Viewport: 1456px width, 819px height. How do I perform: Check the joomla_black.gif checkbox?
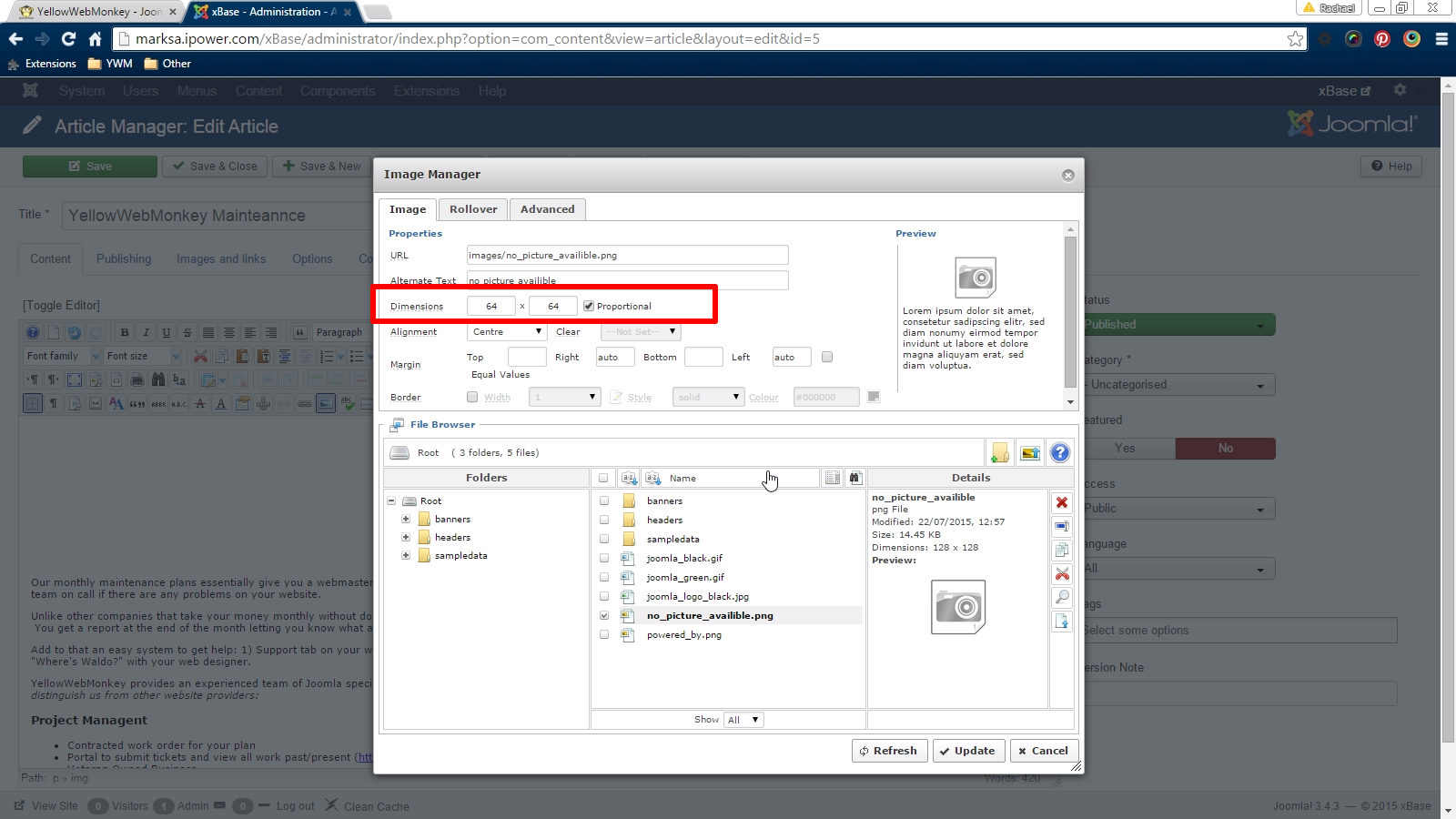604,558
